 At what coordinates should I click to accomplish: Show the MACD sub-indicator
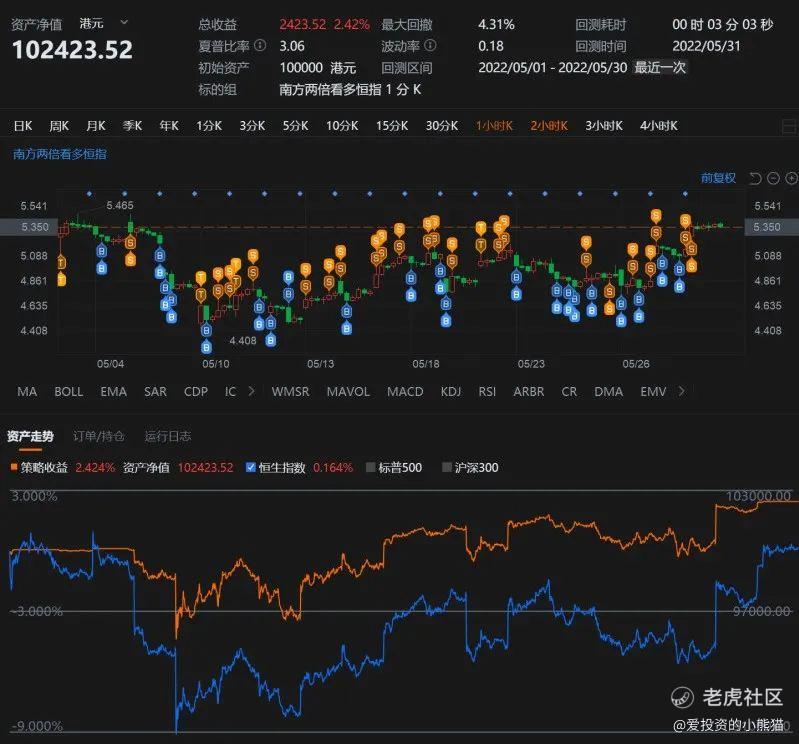[405, 391]
